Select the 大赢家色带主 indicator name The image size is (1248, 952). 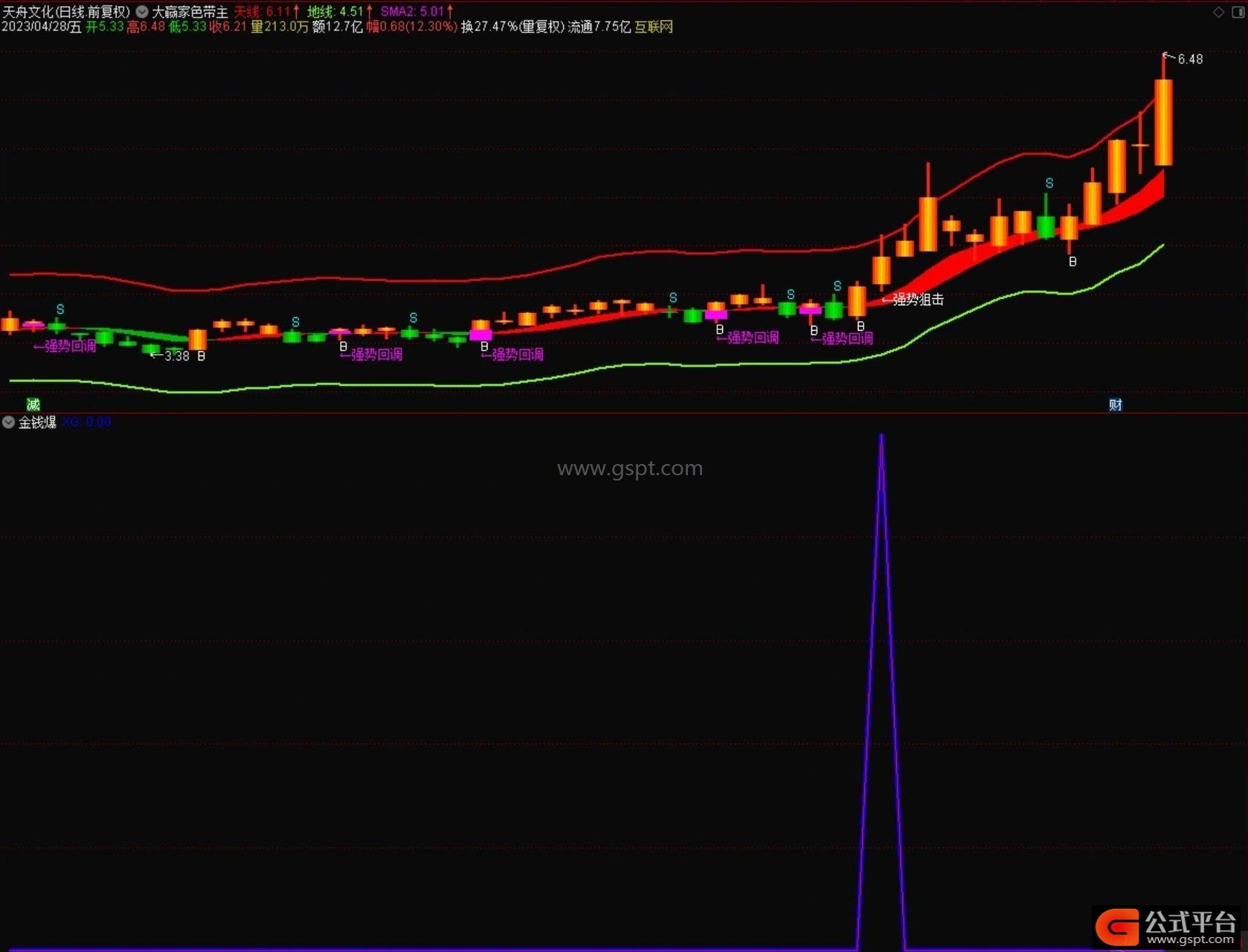click(190, 12)
